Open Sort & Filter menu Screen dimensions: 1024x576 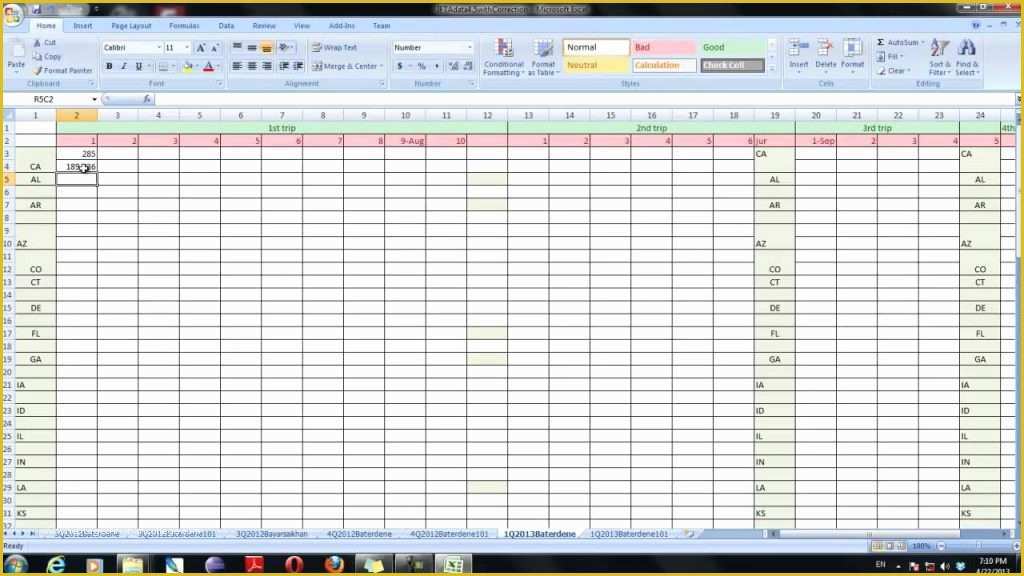click(x=940, y=57)
